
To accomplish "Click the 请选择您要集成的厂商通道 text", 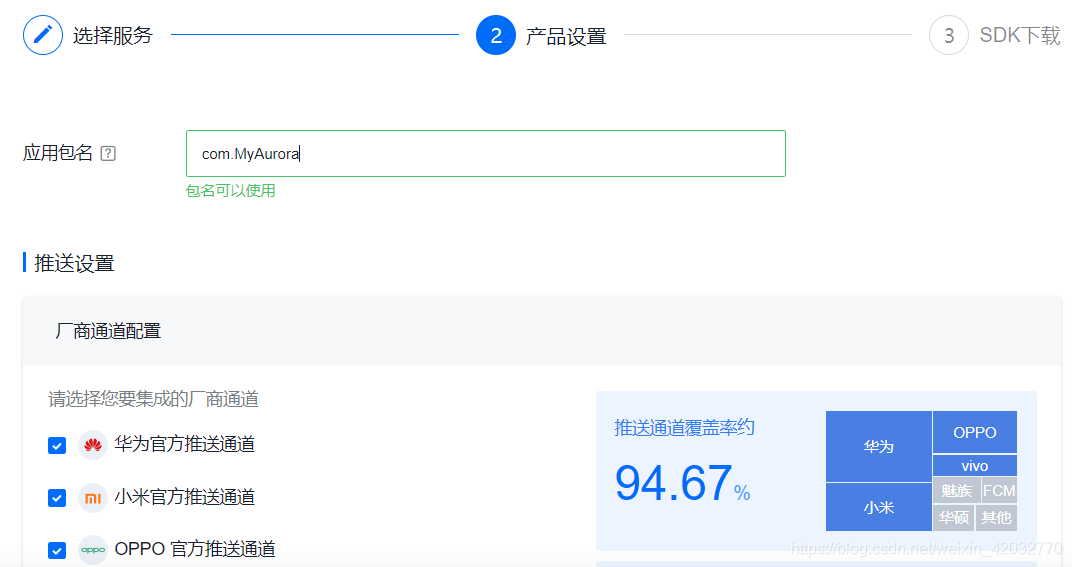I will pyautogui.click(x=153, y=399).
